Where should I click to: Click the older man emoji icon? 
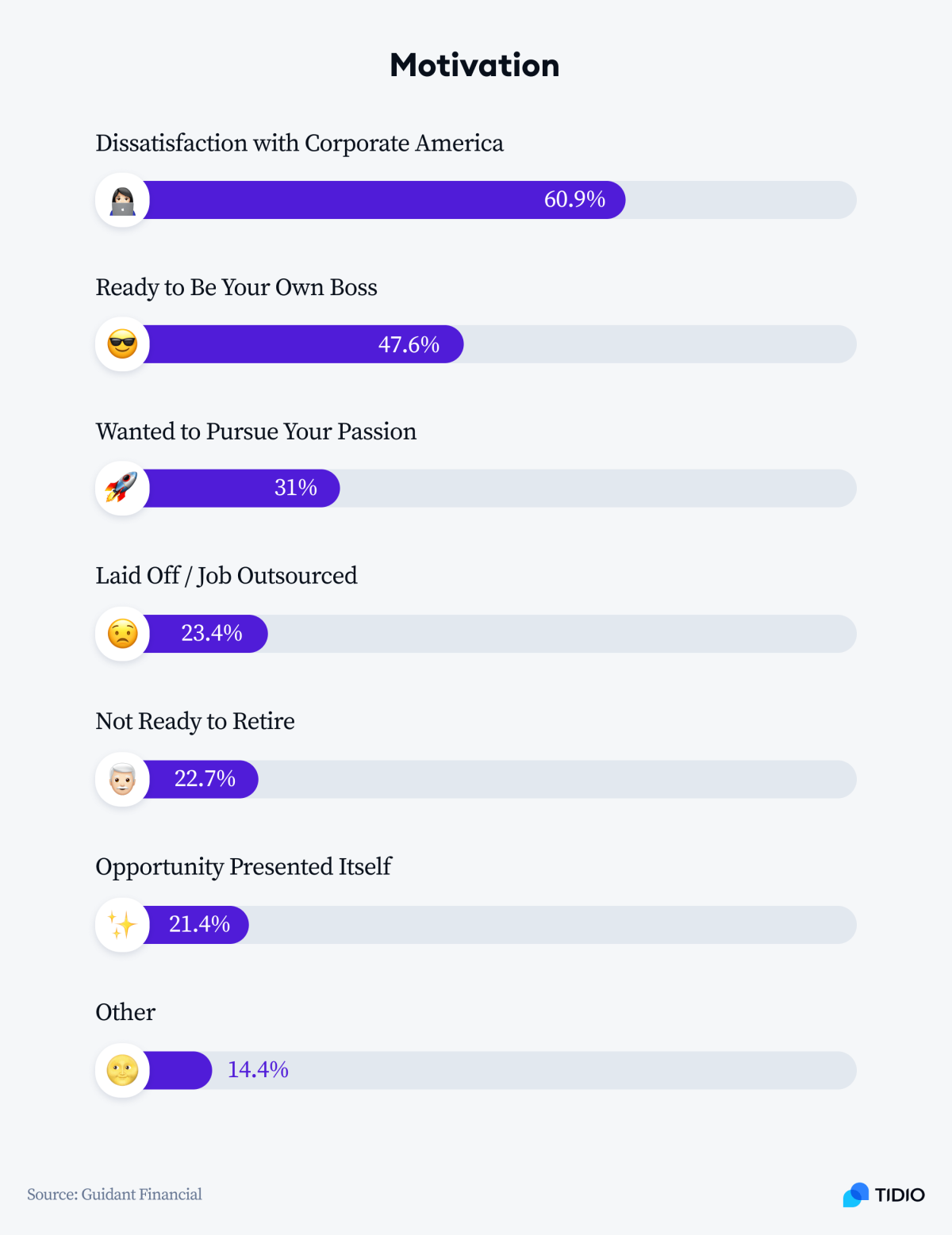point(122,780)
